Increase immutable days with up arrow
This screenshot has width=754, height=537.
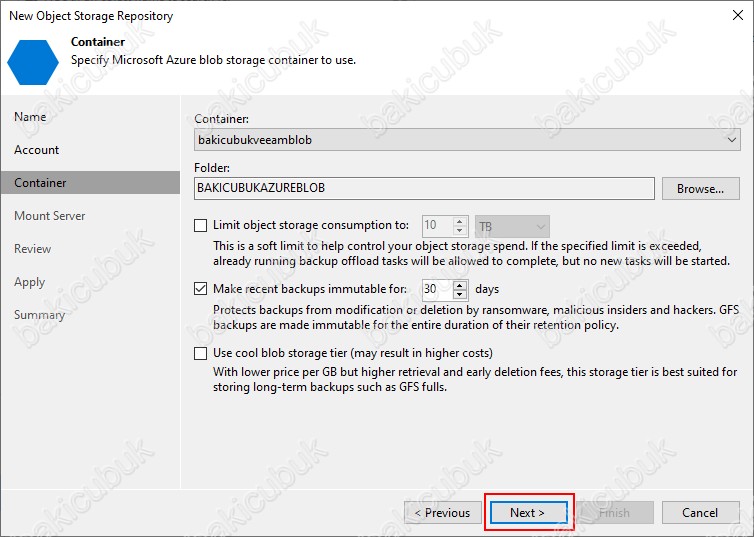coord(461,285)
